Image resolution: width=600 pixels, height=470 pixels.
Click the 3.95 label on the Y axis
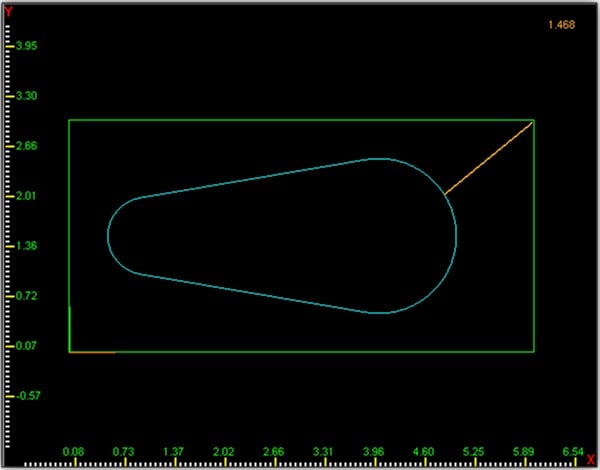tap(26, 46)
